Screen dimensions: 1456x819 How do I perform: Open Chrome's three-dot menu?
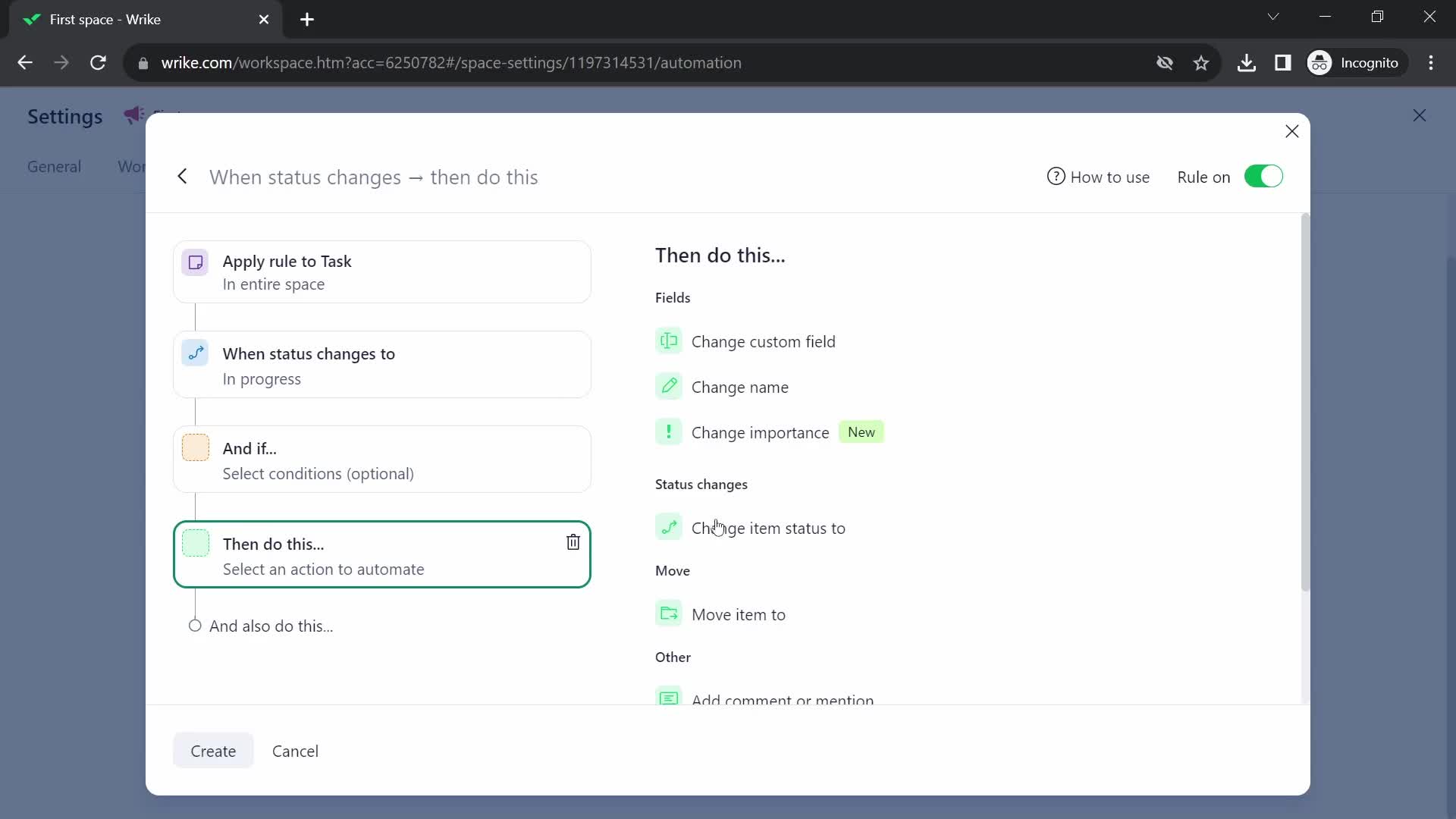click(1431, 63)
